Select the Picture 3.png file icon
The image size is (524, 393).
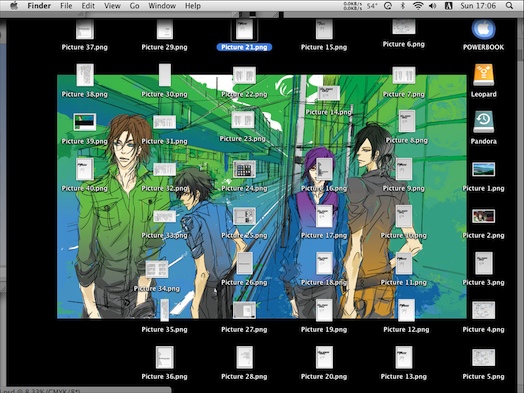click(x=484, y=263)
